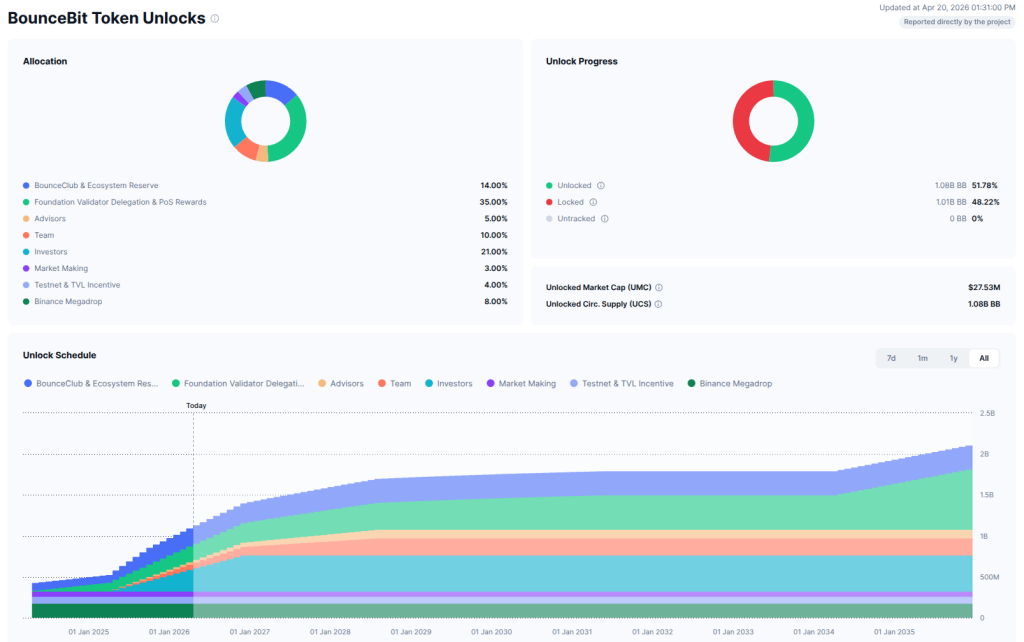Click the 21.00% allocation value
The height and width of the screenshot is (642, 1024).
494,252
